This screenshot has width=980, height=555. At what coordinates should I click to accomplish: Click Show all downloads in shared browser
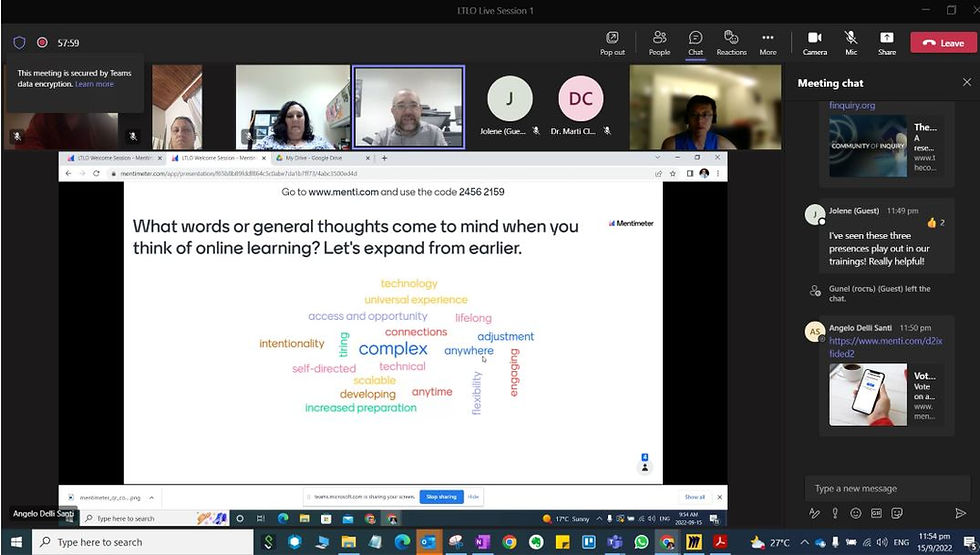pos(694,497)
